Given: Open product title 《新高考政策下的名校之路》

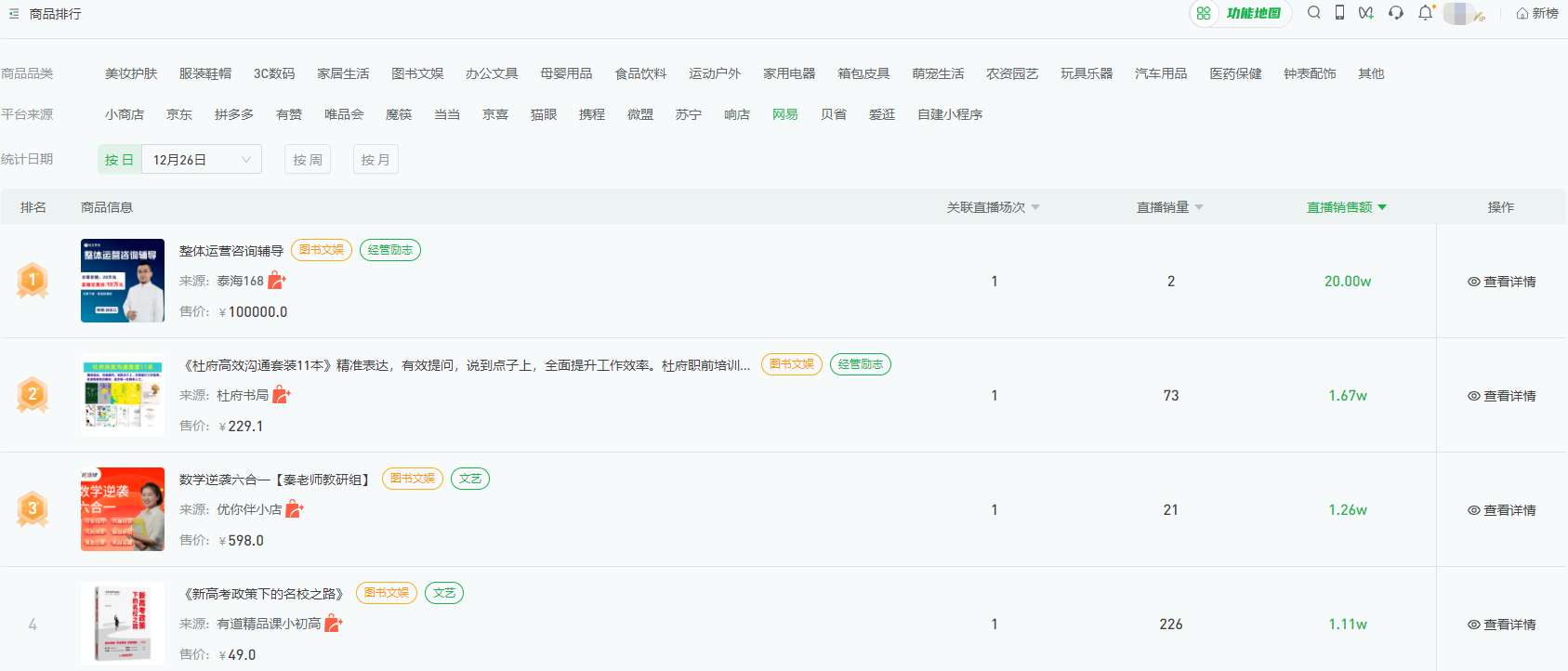Looking at the screenshot, I should (x=263, y=594).
